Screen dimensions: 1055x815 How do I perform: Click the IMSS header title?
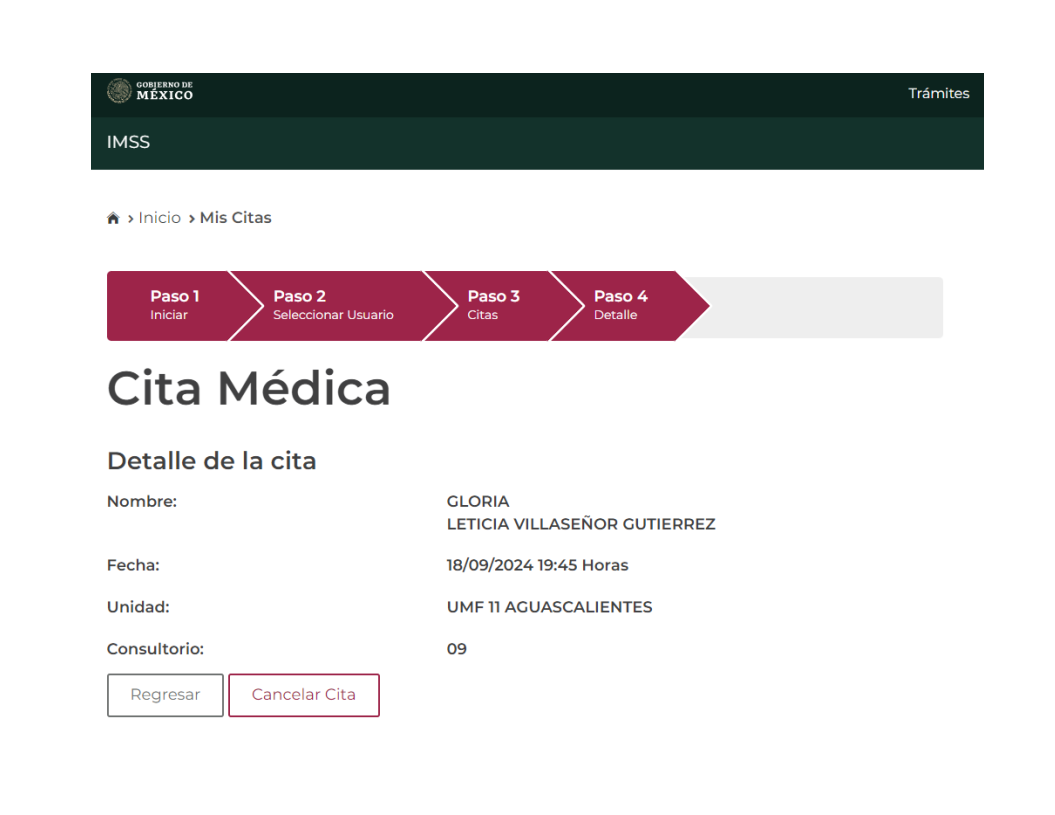(x=129, y=142)
